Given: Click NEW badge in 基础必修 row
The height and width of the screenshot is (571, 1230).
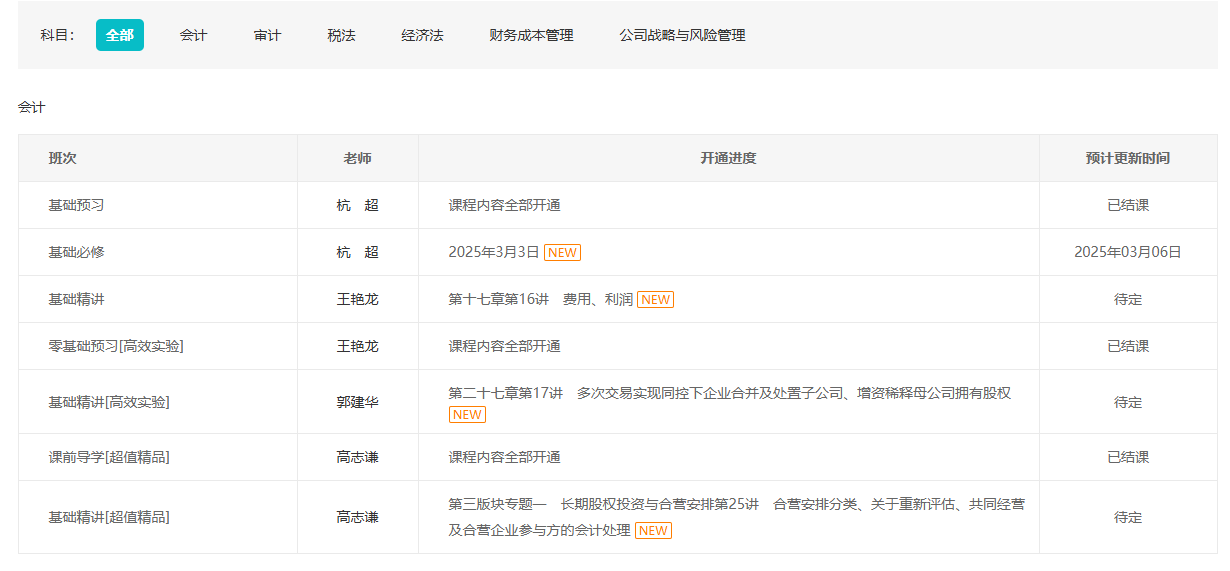Looking at the screenshot, I should point(562,252).
